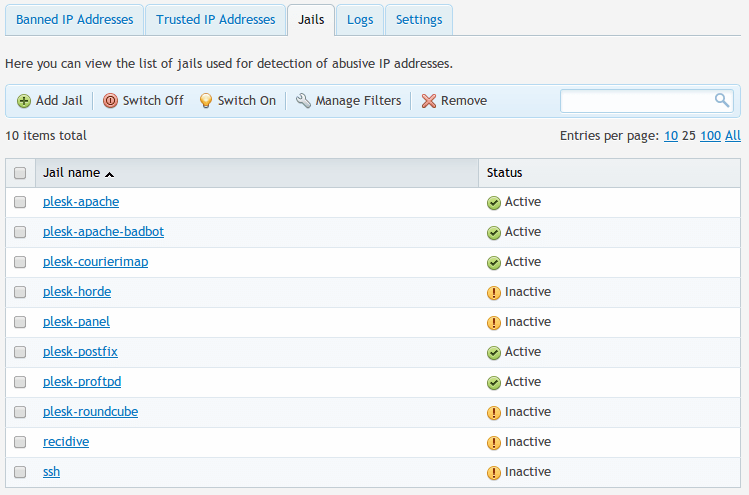Open the recidive jail link

click(x=66, y=442)
